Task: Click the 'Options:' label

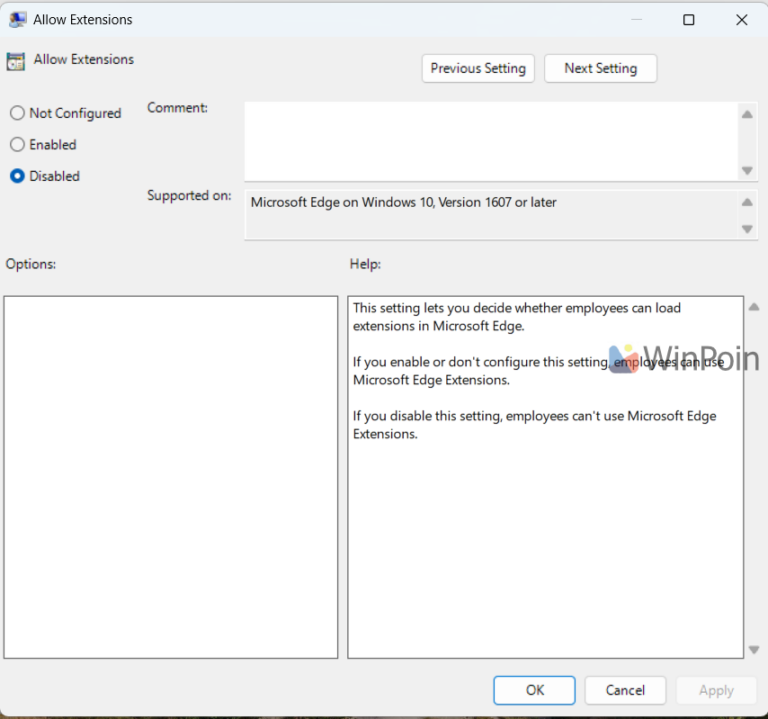Action: (x=31, y=264)
